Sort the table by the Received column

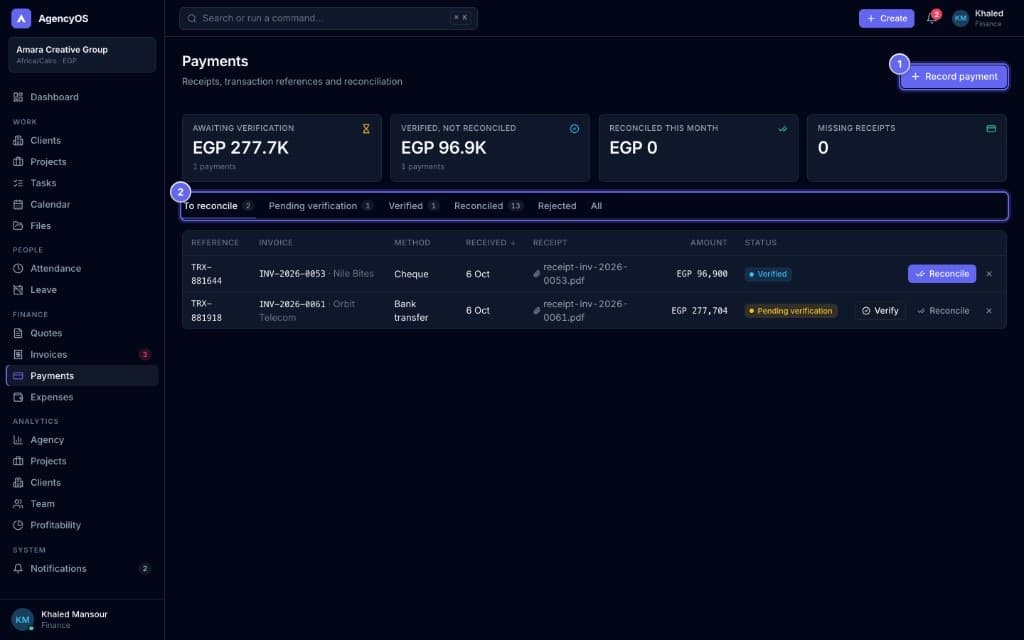tap(490, 243)
